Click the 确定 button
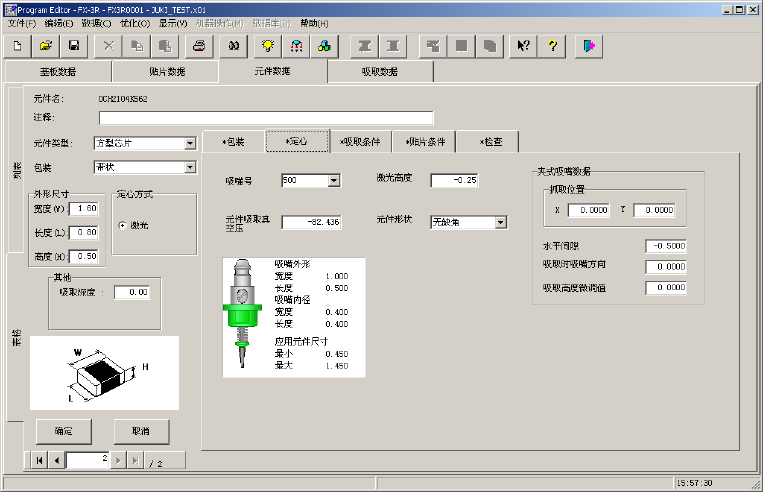763x492 pixels. click(x=64, y=431)
